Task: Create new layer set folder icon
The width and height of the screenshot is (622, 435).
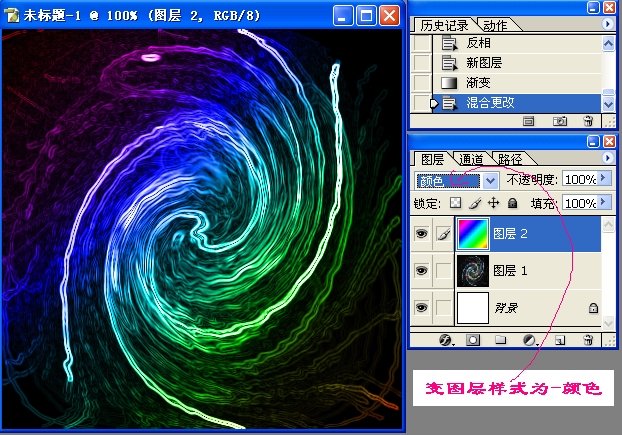Action: tap(501, 340)
